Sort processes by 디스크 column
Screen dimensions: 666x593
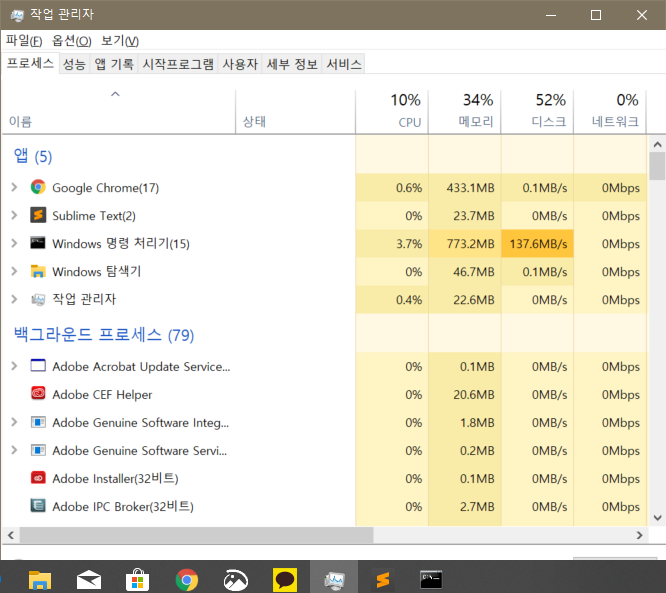[537, 113]
